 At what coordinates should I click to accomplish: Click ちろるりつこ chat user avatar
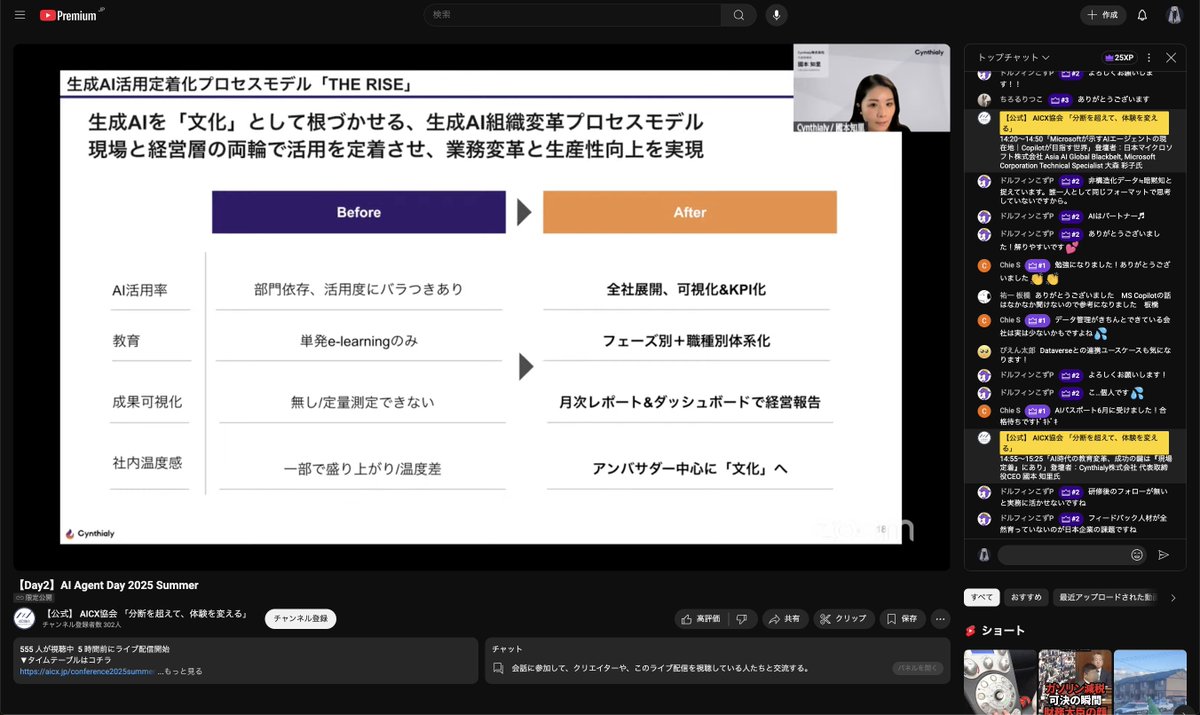point(984,99)
